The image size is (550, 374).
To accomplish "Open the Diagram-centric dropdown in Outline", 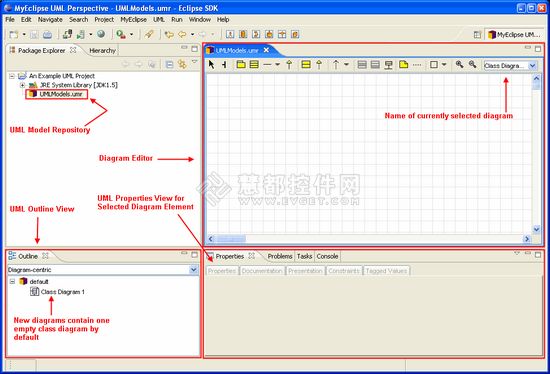I will click(x=193, y=269).
